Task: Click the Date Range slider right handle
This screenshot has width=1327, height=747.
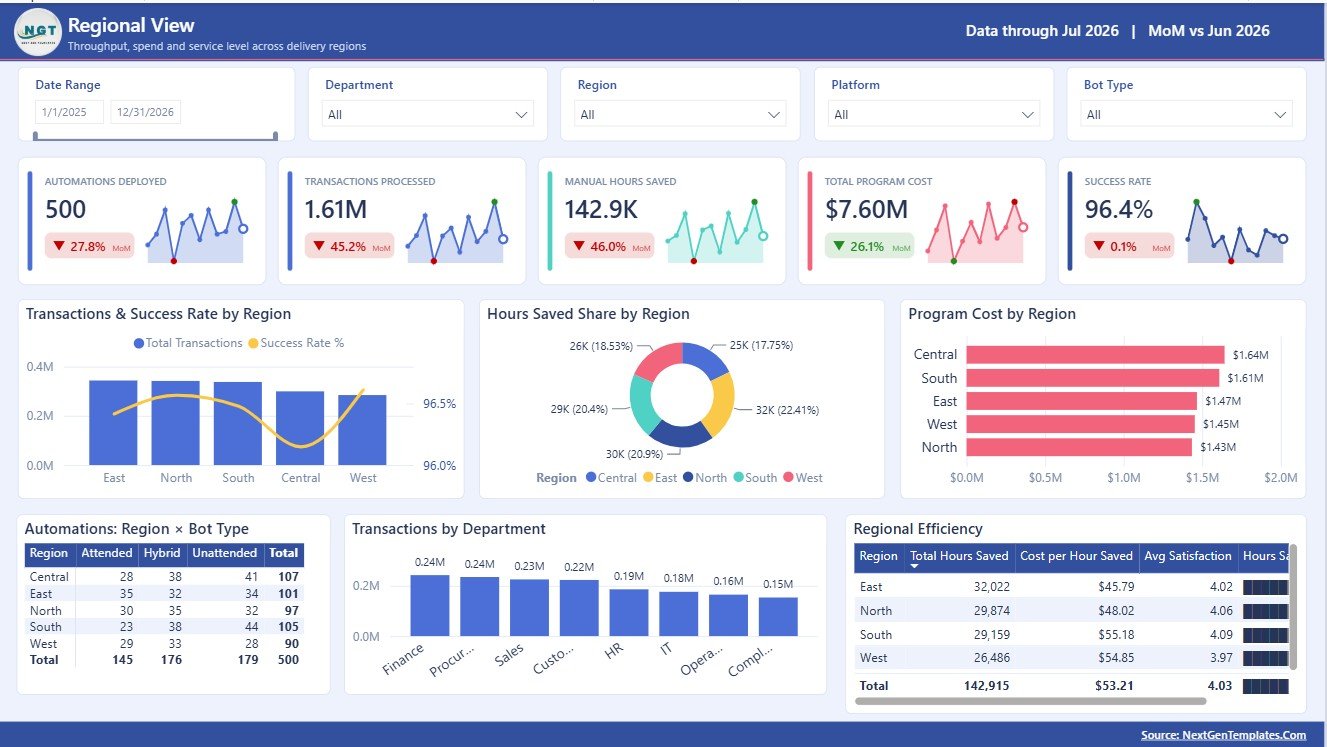Action: [275, 135]
